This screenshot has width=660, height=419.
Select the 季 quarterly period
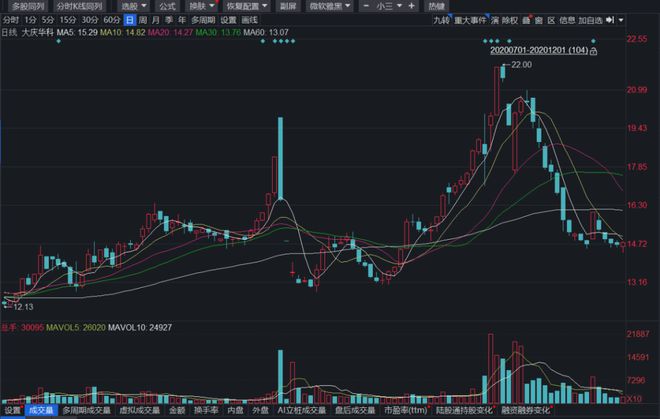click(x=169, y=20)
